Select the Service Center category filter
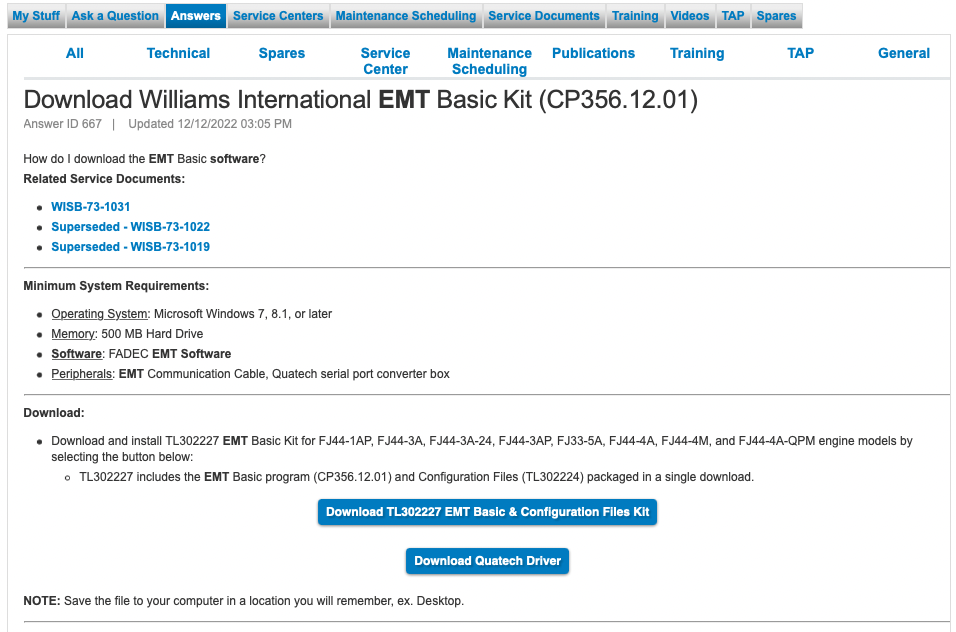This screenshot has width=956, height=632. [x=385, y=61]
